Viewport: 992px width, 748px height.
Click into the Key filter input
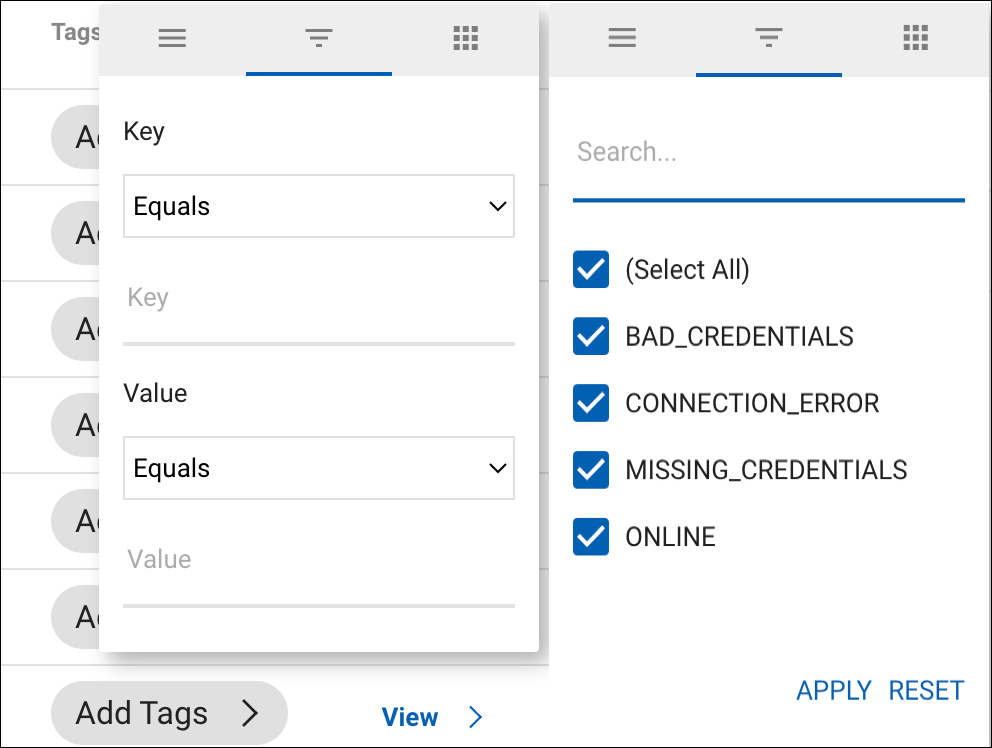click(318, 298)
